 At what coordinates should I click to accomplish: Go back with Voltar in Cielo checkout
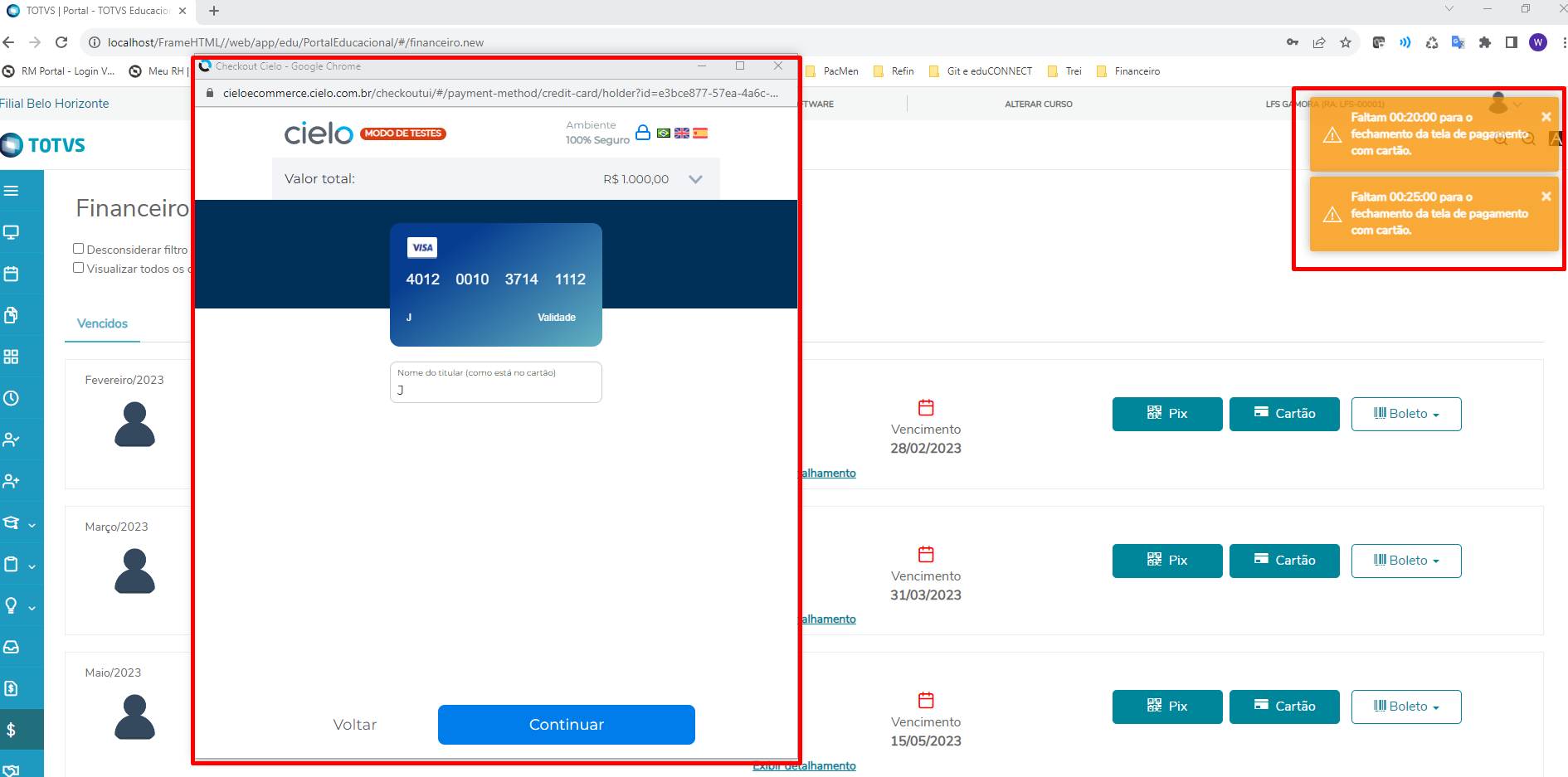pos(355,725)
